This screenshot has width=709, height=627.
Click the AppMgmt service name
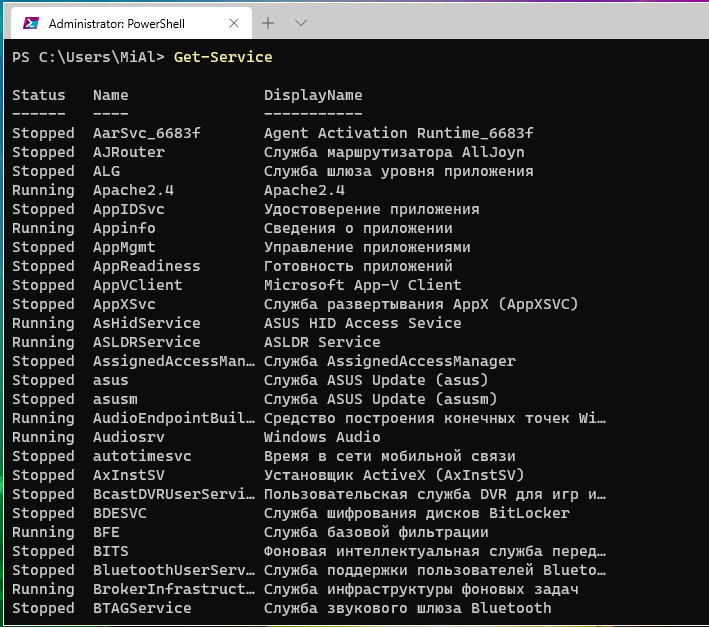click(124, 247)
